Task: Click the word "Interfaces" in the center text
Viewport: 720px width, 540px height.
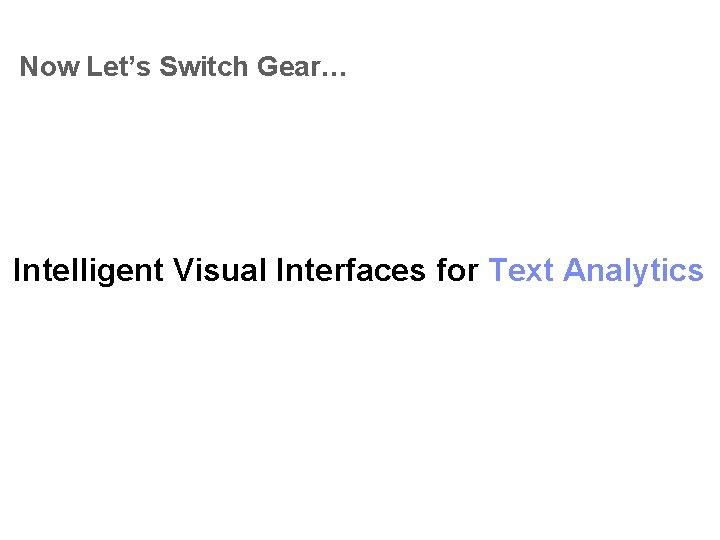Action: click(x=351, y=270)
